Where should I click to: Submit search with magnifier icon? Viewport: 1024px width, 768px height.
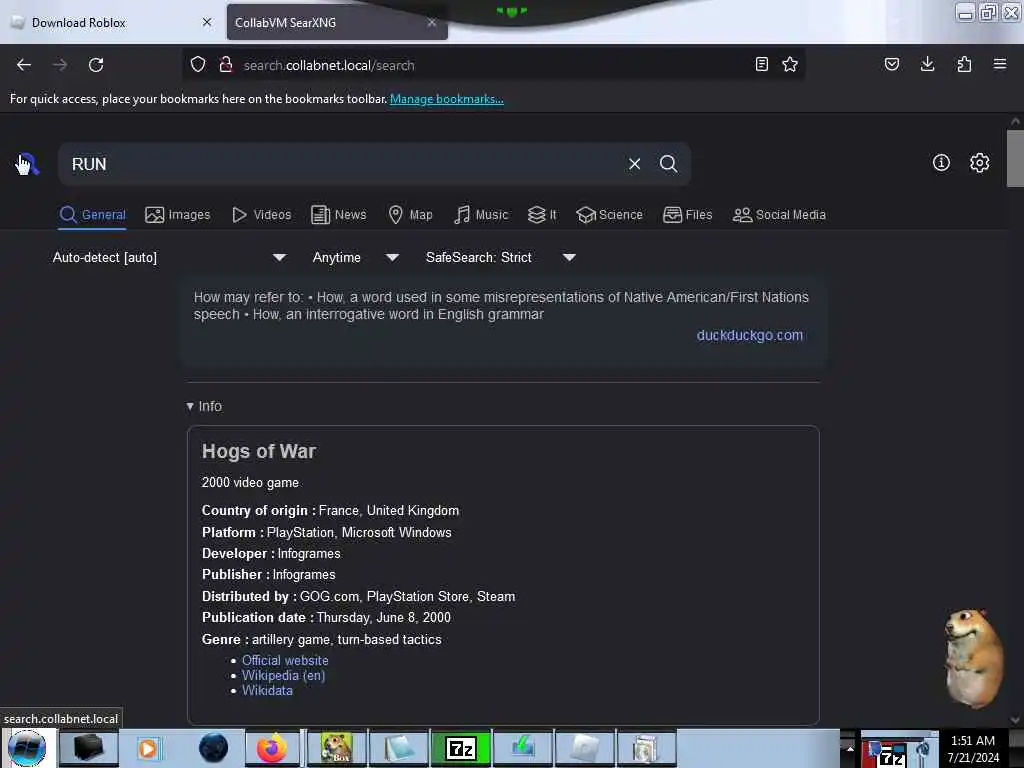pyautogui.click(x=669, y=164)
